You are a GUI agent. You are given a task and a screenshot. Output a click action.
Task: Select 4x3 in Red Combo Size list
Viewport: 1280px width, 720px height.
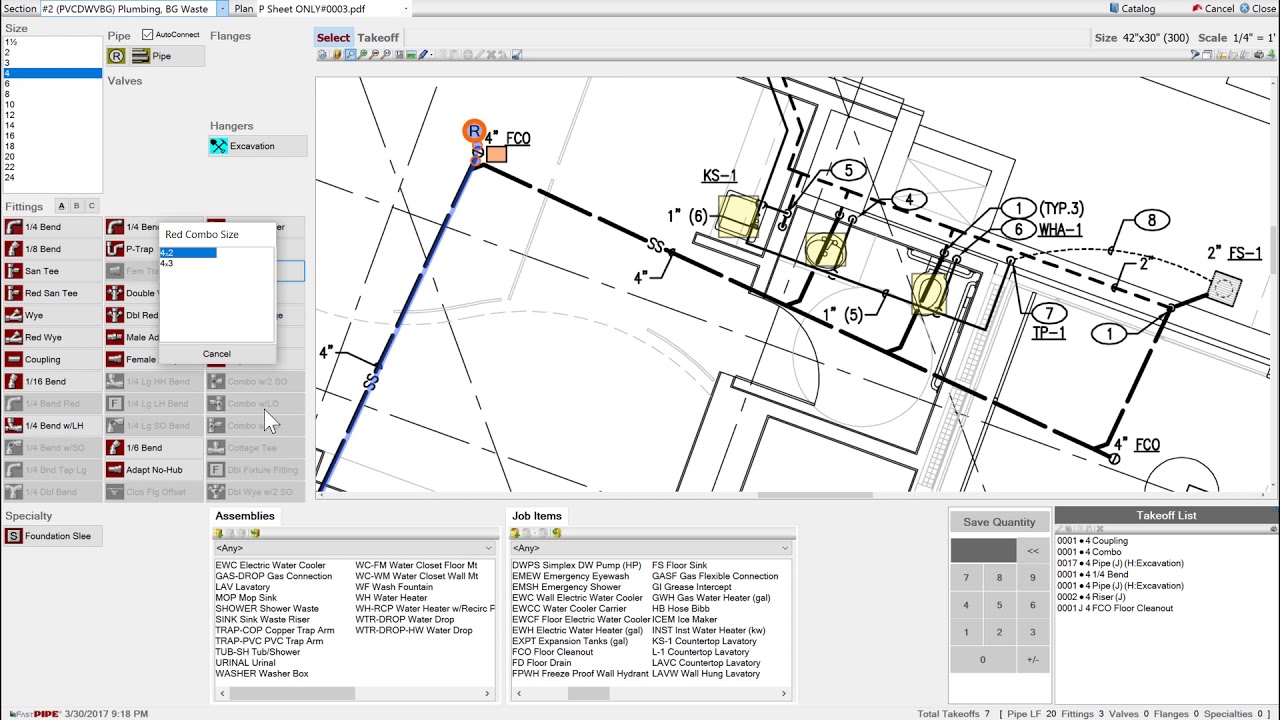(x=167, y=263)
